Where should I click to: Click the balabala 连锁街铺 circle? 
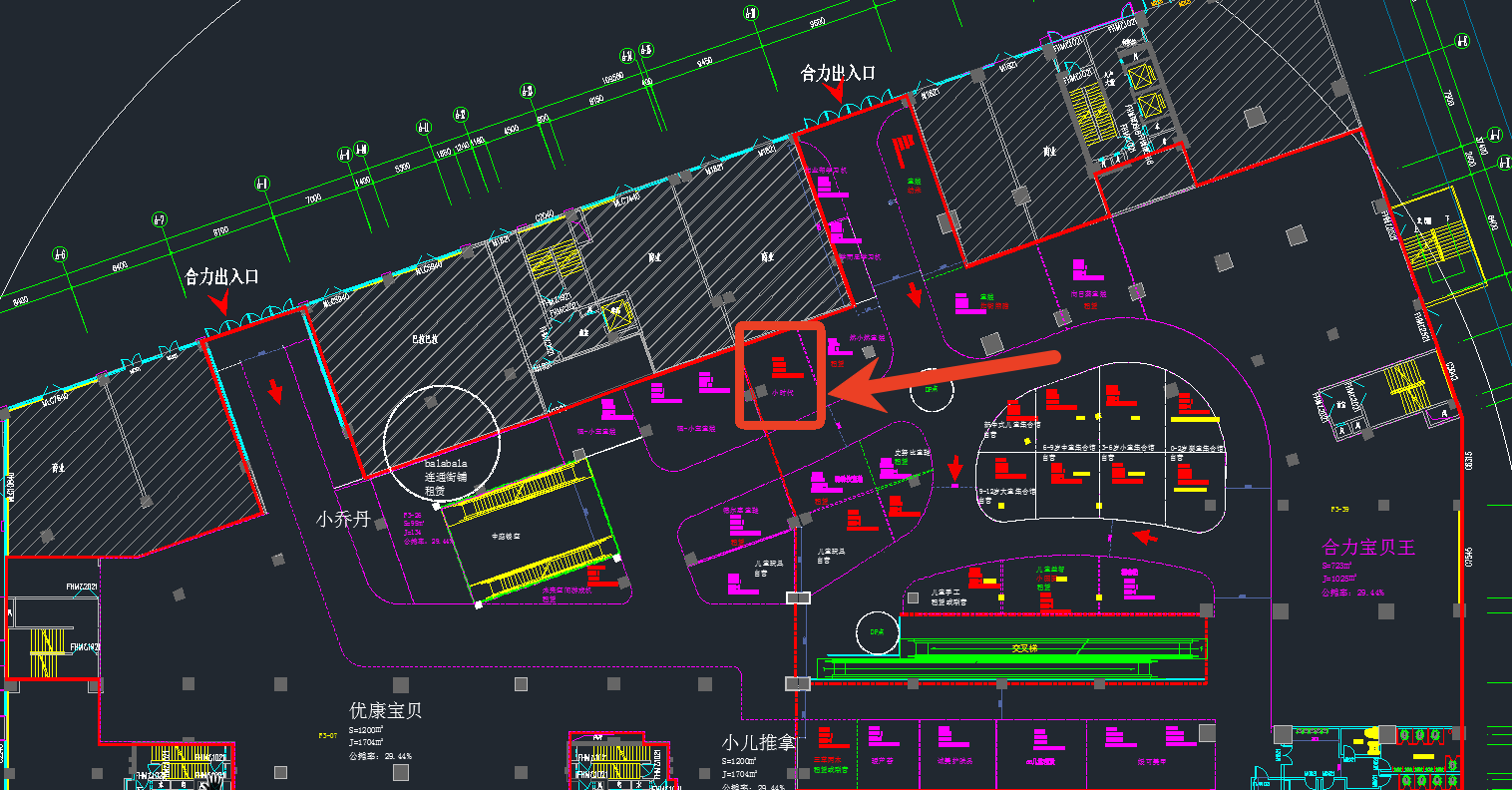click(441, 441)
